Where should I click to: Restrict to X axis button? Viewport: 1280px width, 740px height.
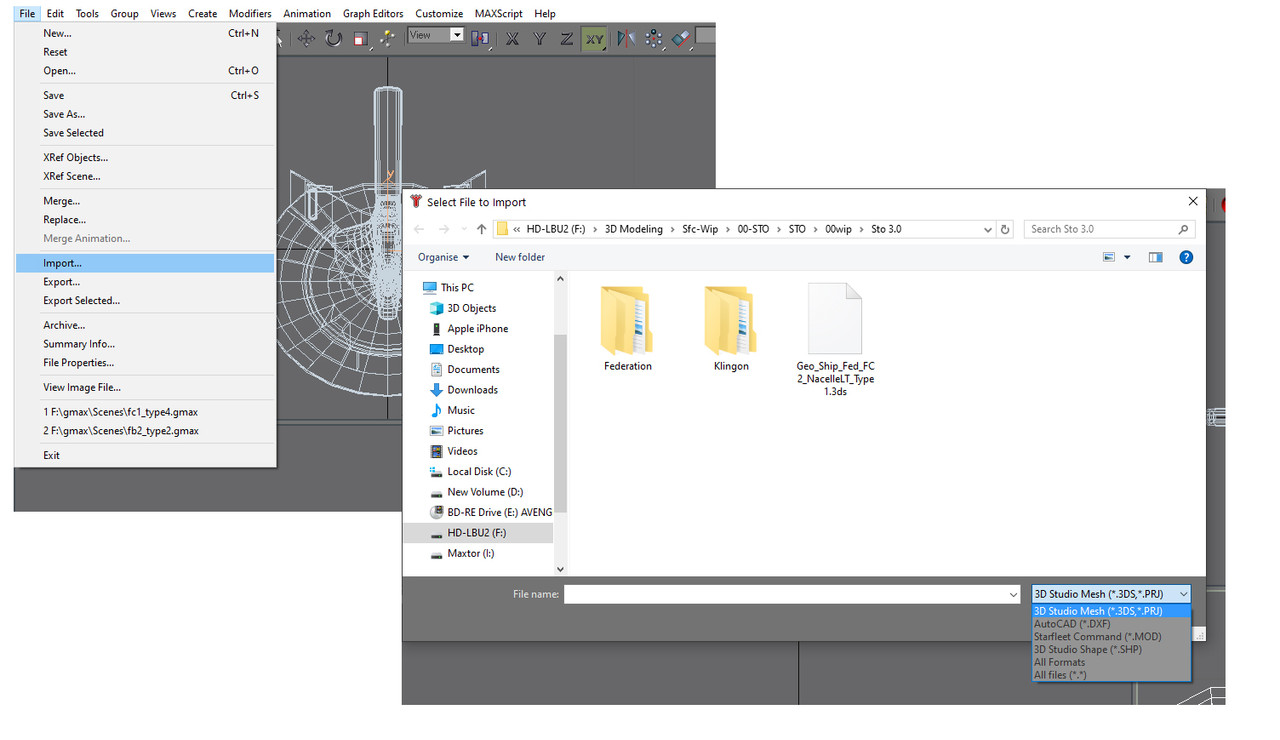tap(512, 39)
